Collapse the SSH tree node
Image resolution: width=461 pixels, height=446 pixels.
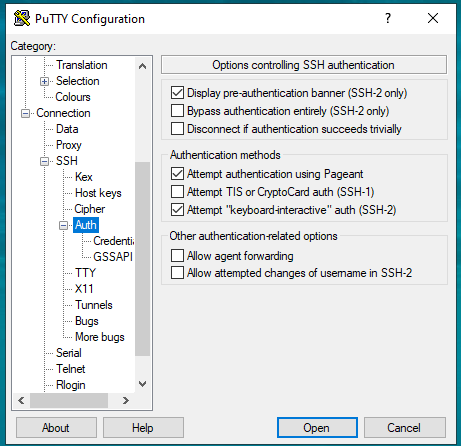44,161
